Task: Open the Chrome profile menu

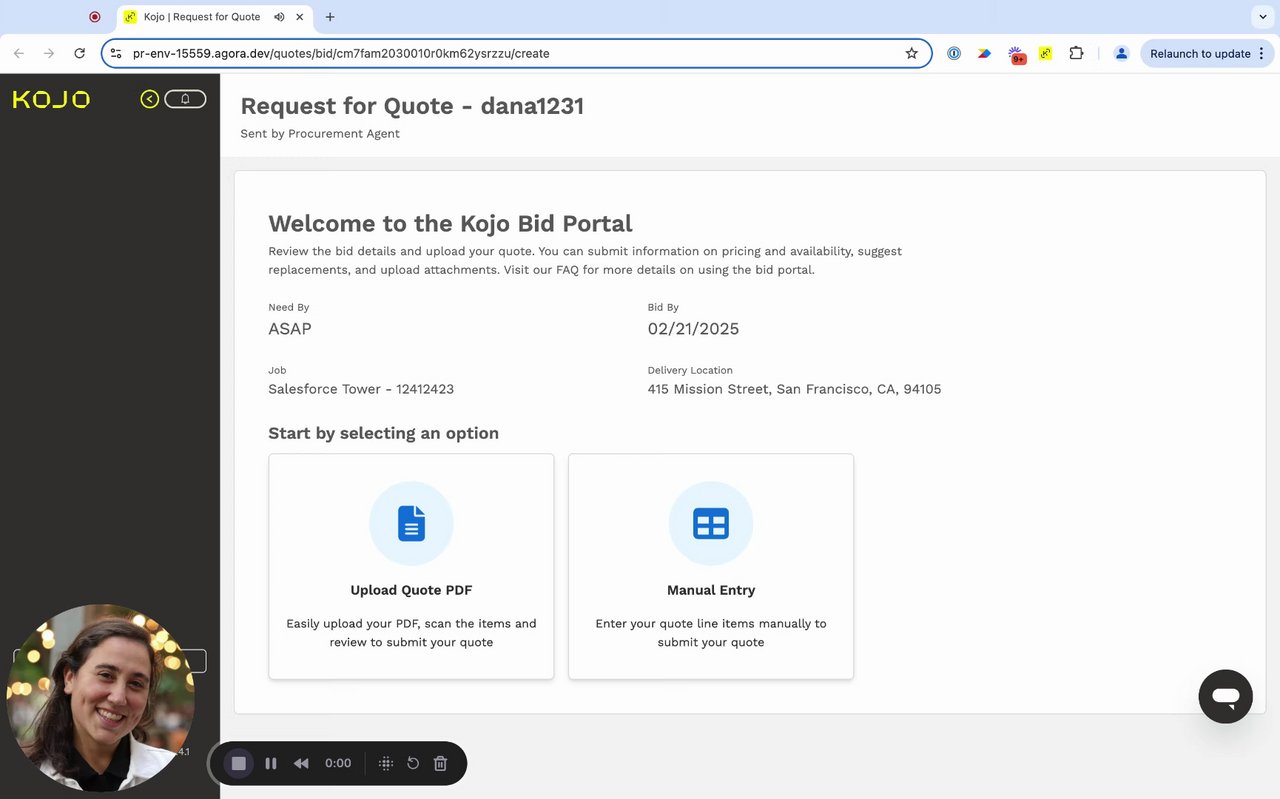Action: (x=1121, y=54)
